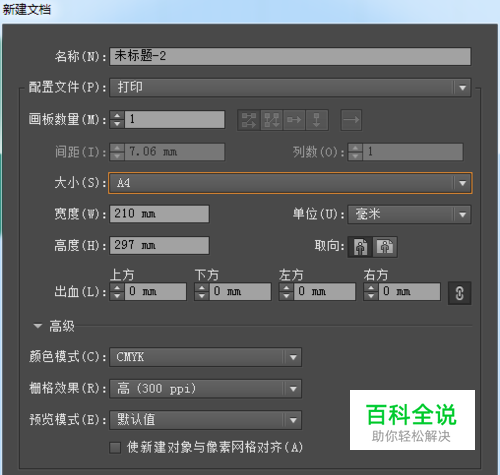Click the 宽度 width field showing 210 mm
The width and height of the screenshot is (500, 475).
pyautogui.click(x=159, y=214)
